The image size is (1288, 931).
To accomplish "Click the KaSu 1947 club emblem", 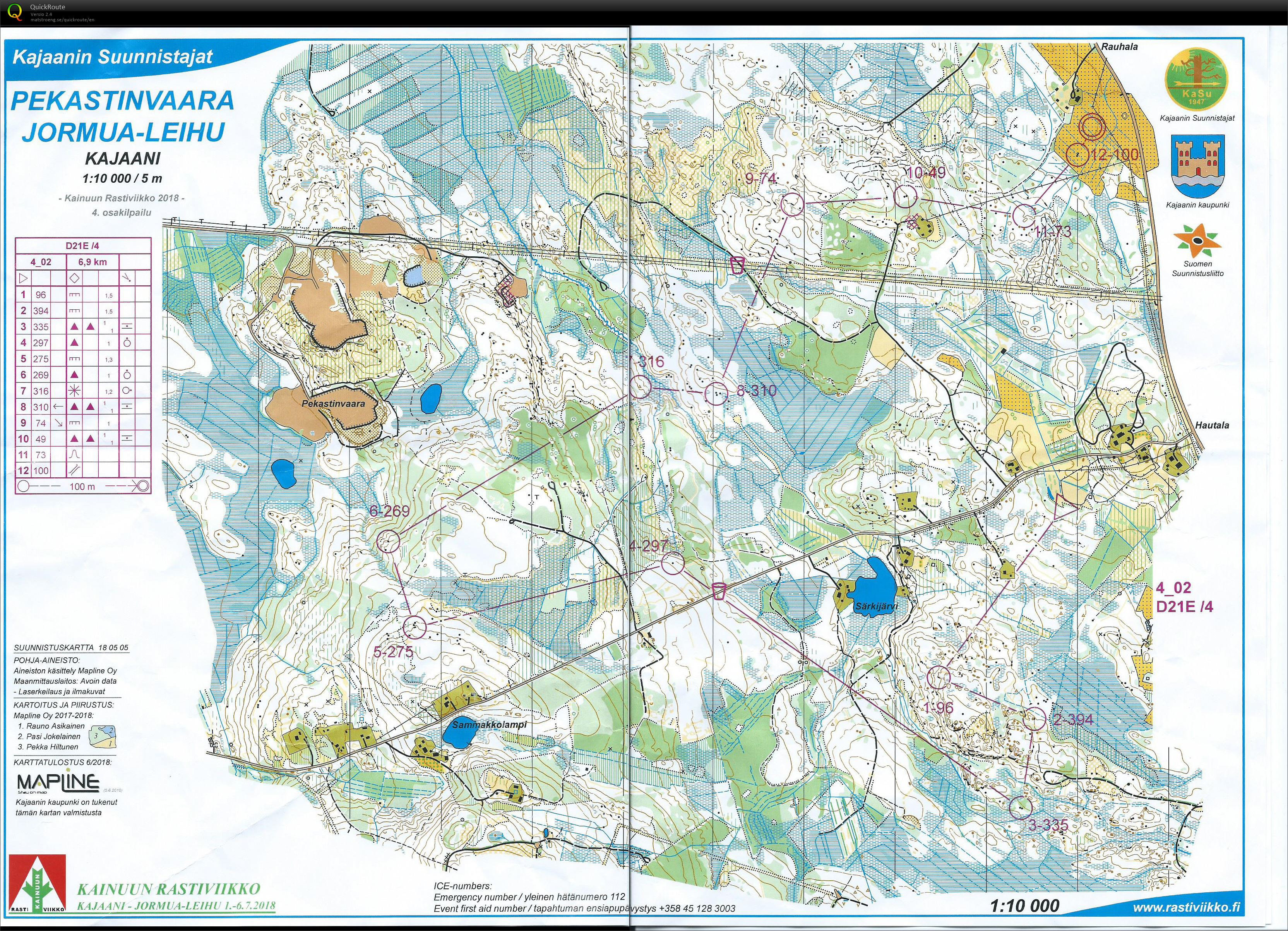I will pyautogui.click(x=1196, y=81).
